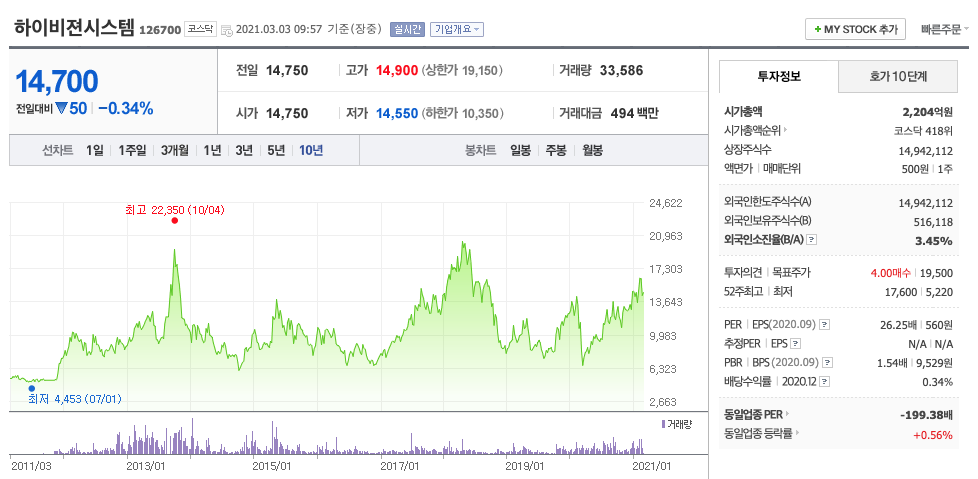This screenshot has height=479, width=978.
Task: Open help icon beside PBR BPS(2020.09)
Action: click(826, 362)
